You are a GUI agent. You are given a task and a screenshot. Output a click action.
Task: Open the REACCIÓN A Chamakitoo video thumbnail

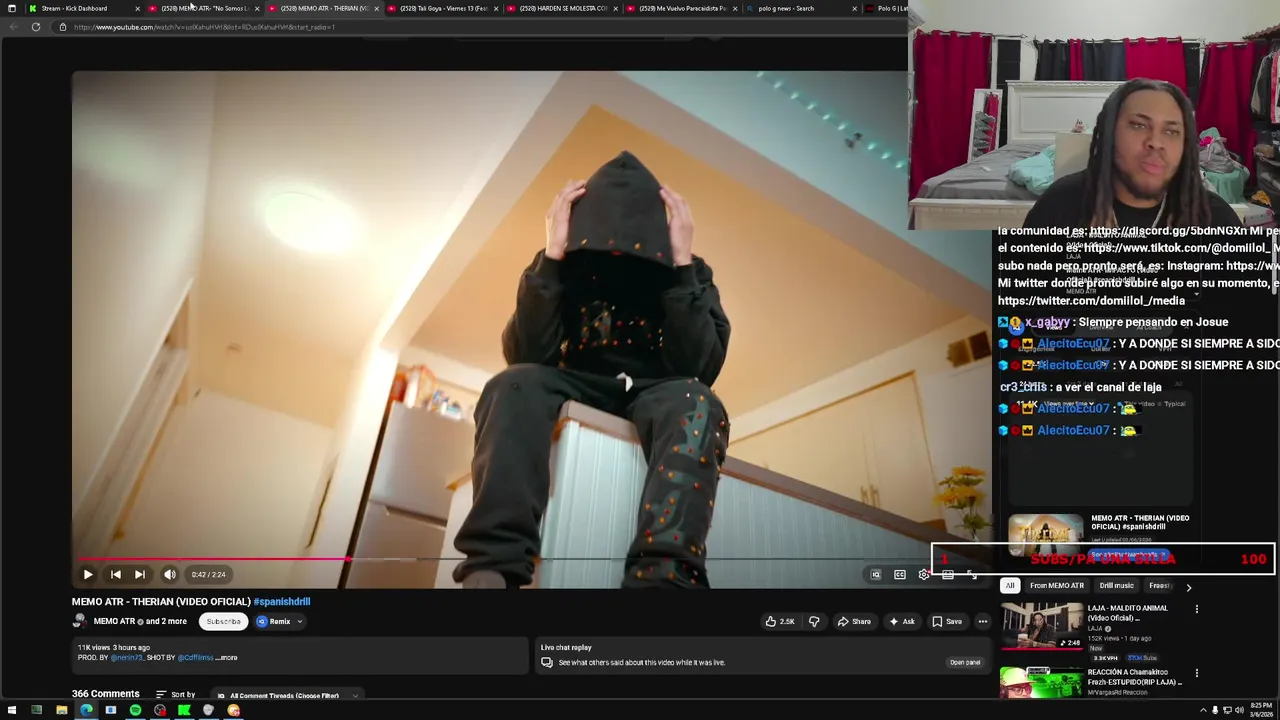[1041, 682]
